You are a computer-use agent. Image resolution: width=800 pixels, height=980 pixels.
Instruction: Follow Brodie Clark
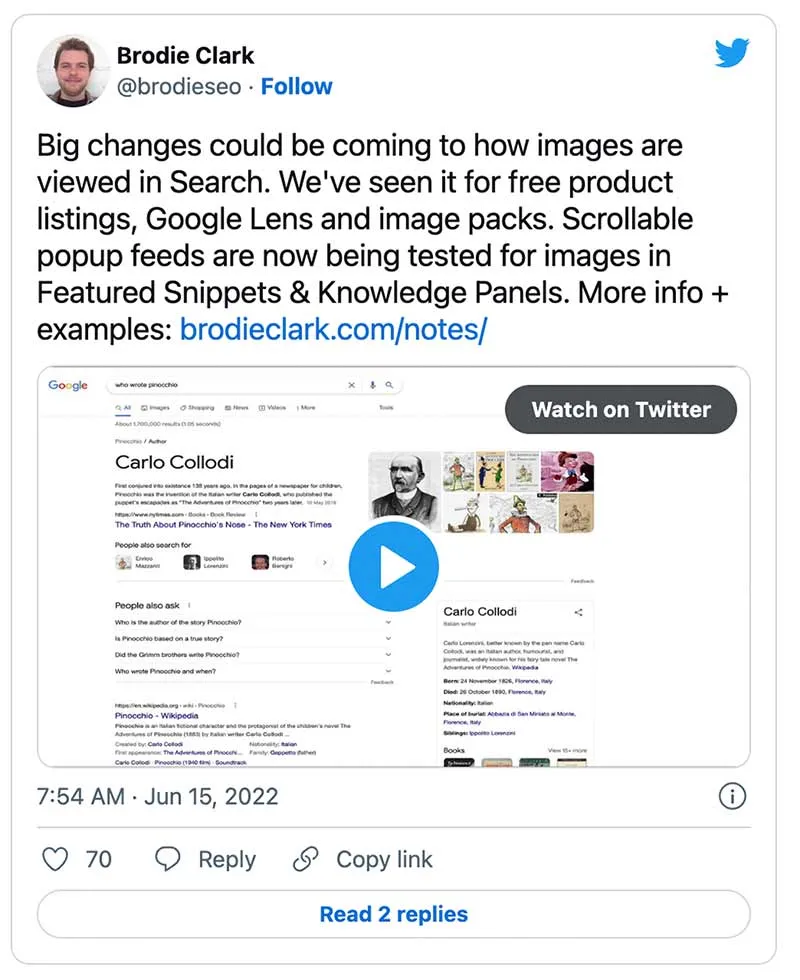pos(296,87)
